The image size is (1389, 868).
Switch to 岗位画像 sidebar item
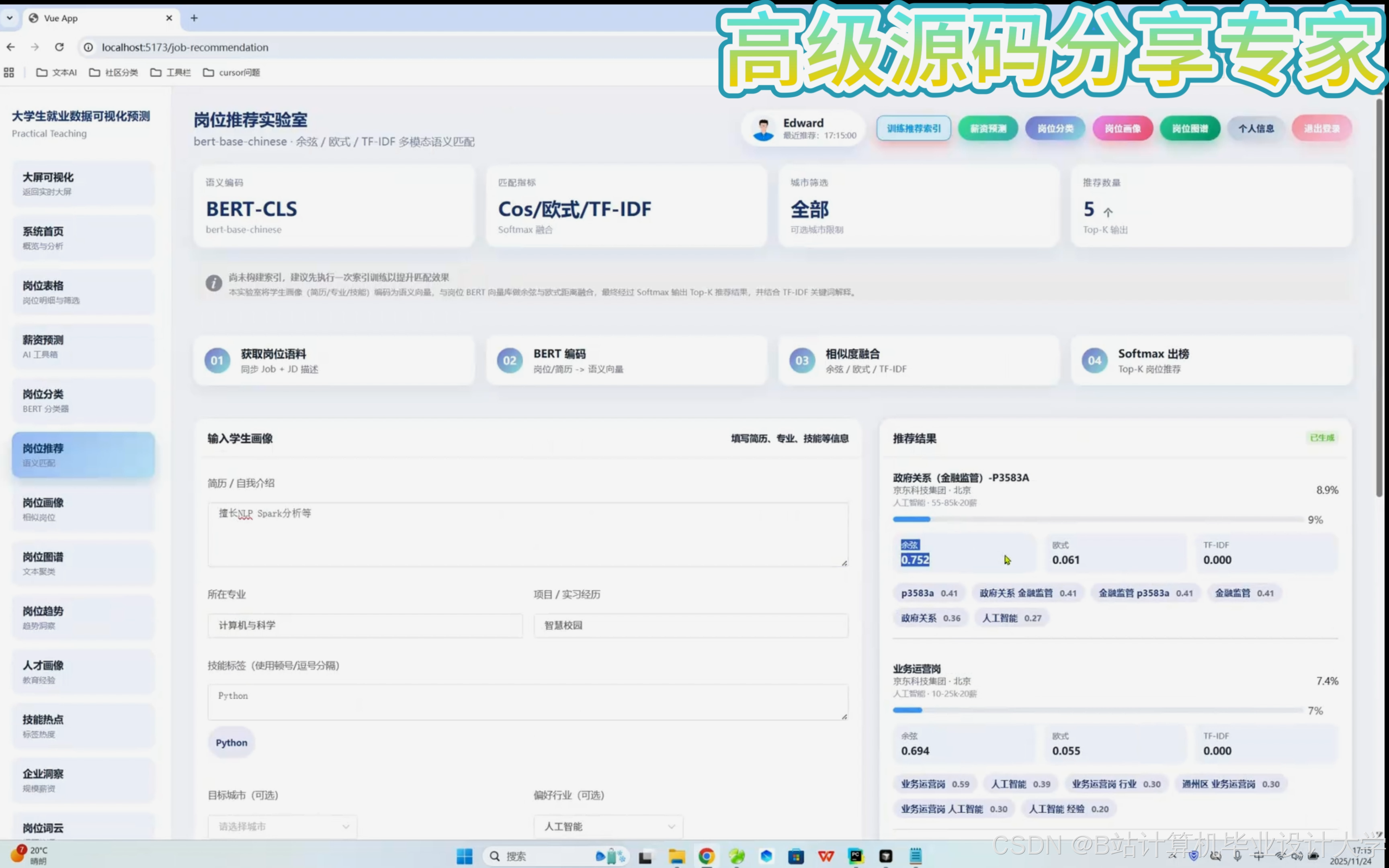(83, 509)
